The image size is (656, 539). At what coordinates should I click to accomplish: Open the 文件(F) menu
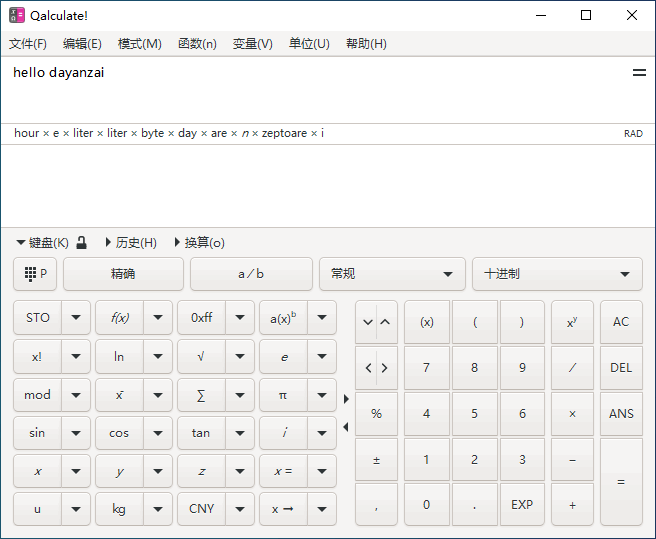pyautogui.click(x=28, y=44)
